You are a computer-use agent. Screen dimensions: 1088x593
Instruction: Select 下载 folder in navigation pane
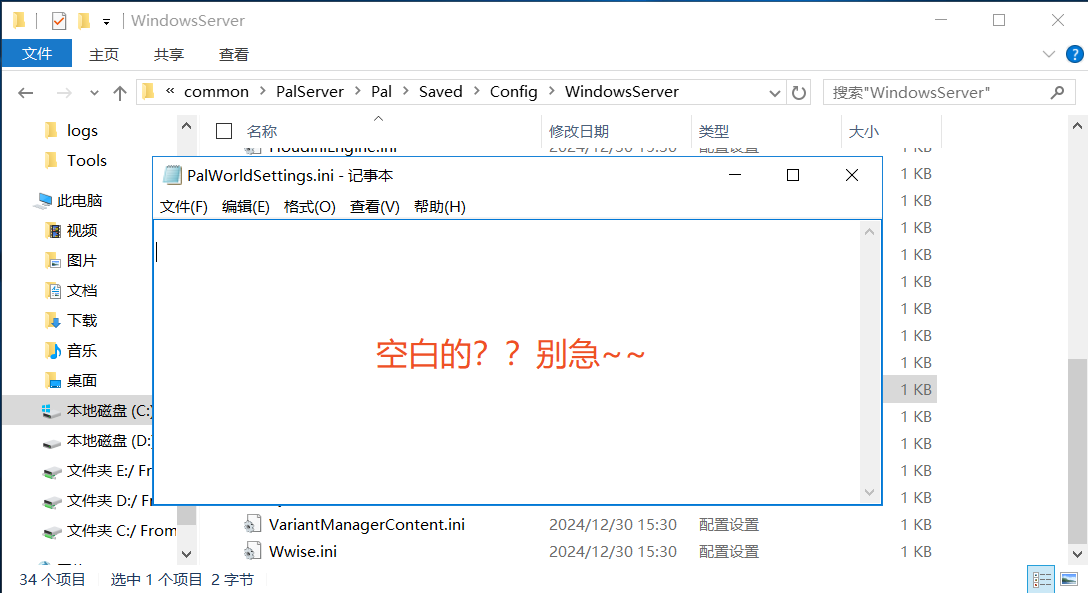point(81,320)
